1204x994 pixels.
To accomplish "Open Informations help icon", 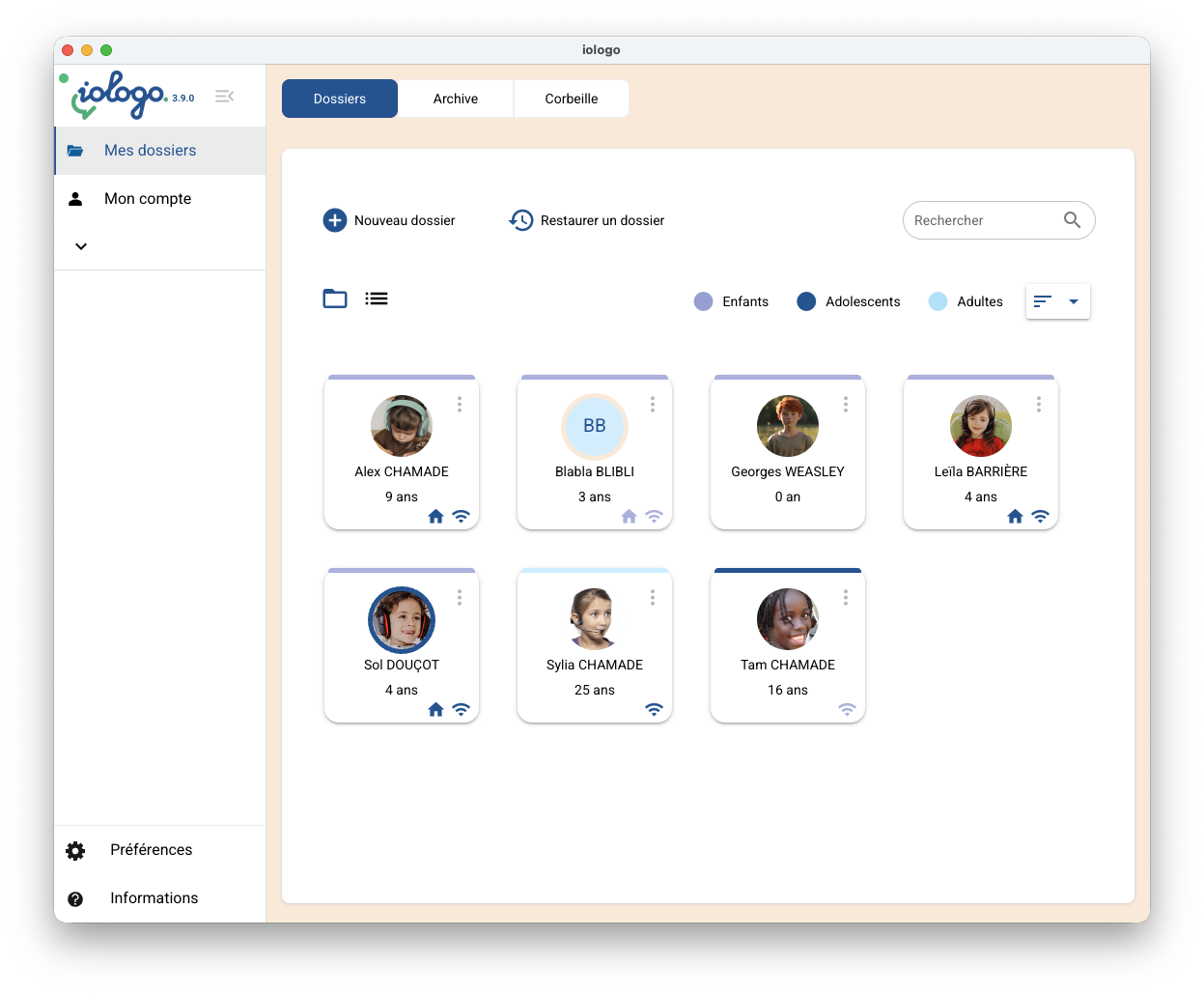I will tap(75, 898).
